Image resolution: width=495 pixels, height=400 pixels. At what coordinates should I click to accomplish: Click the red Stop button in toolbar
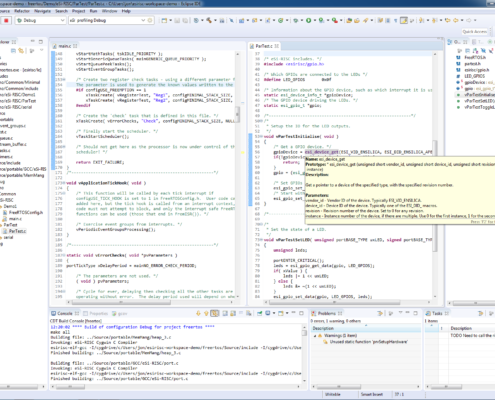point(6,20)
